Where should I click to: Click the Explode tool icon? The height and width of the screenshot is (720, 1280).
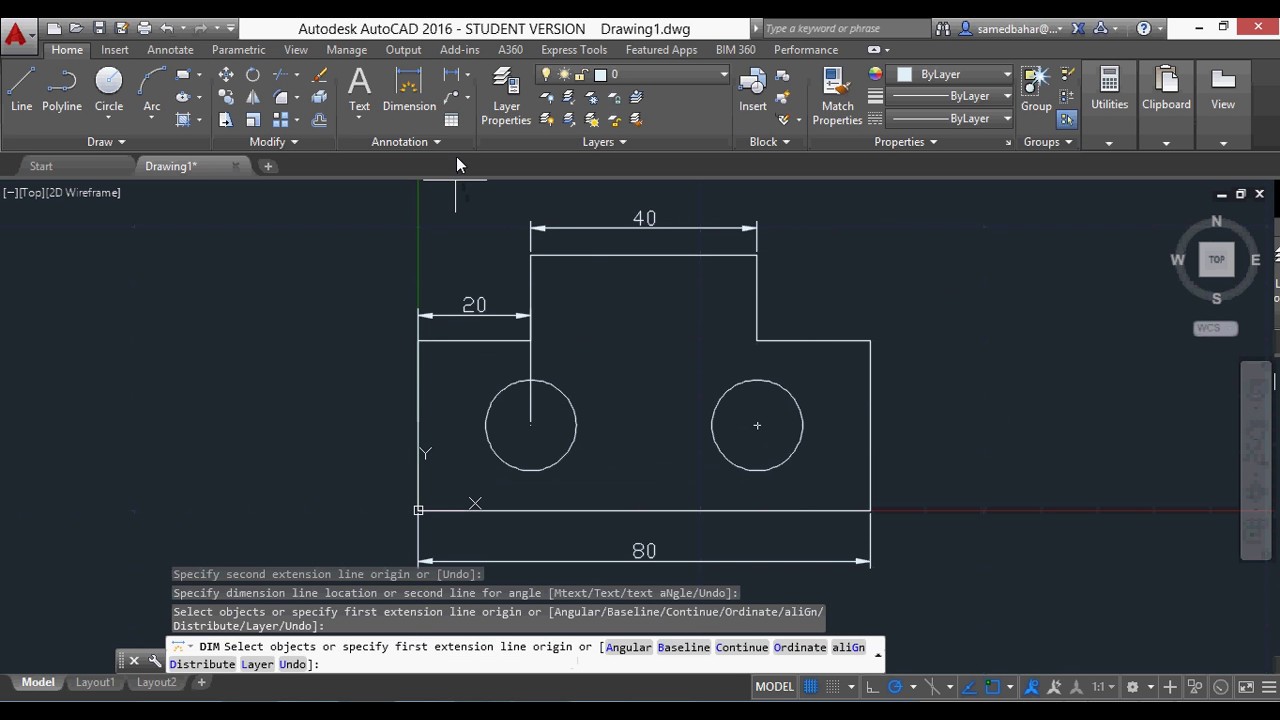pyautogui.click(x=319, y=97)
